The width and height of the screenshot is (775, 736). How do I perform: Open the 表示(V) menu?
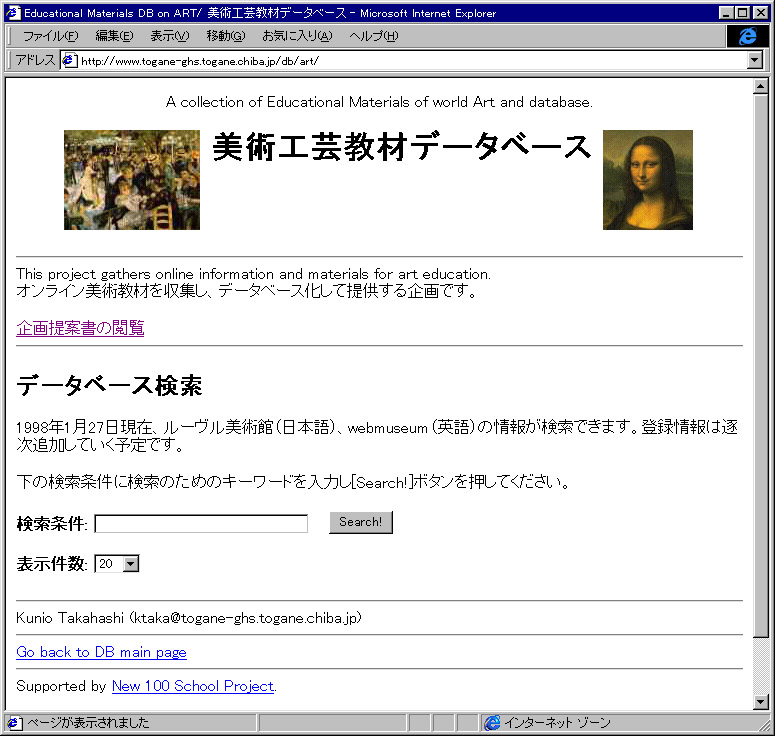[170, 36]
